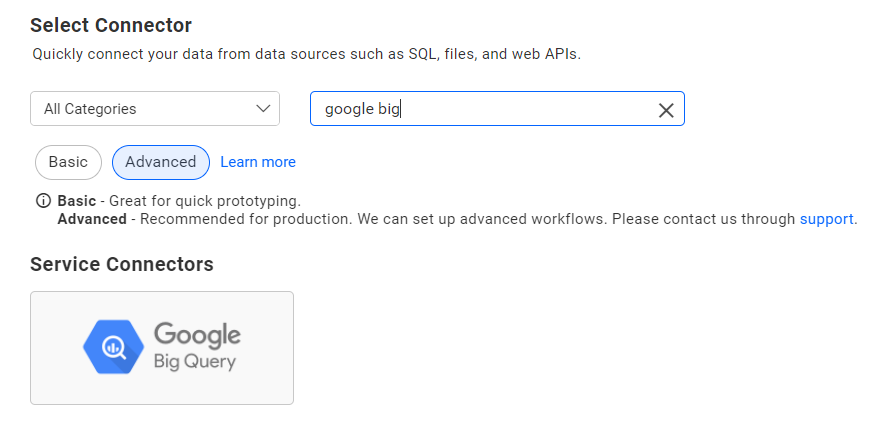
Task: Click the 'Service Connectors' heading
Action: [122, 264]
